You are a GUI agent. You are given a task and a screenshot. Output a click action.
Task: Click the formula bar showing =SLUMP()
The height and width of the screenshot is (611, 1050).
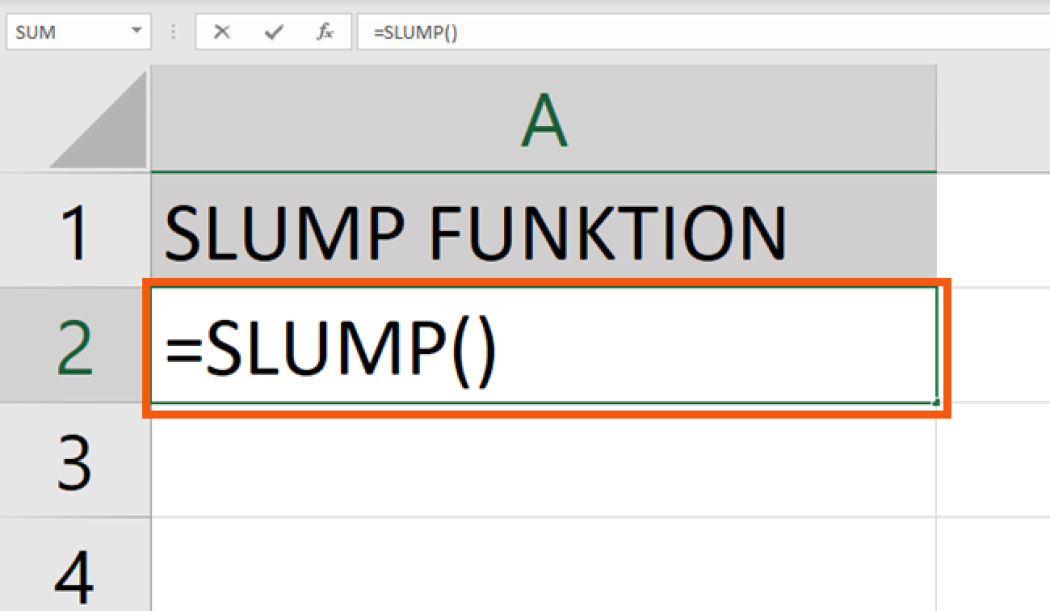click(700, 32)
